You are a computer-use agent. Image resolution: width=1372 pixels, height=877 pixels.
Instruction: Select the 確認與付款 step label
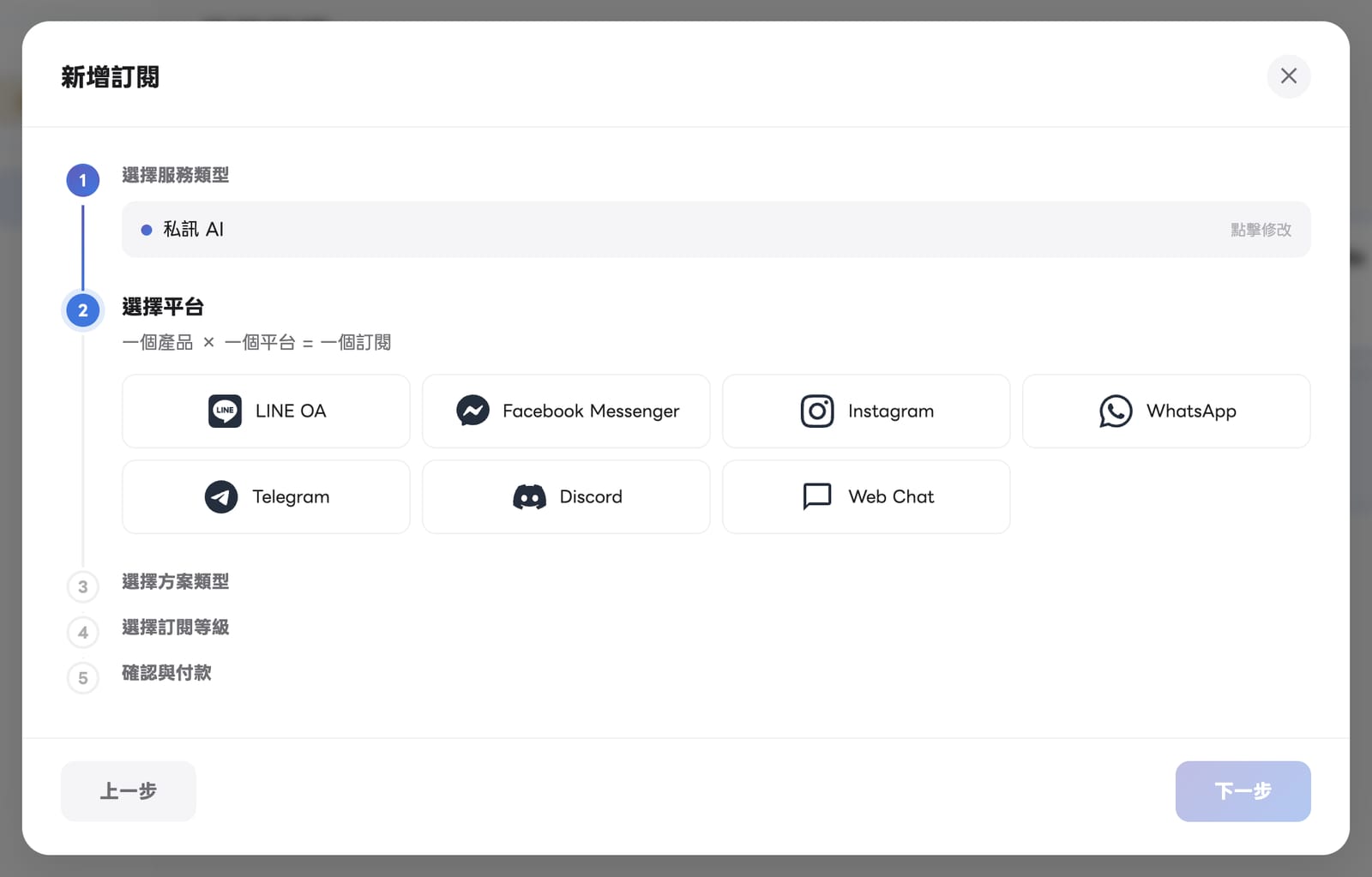click(x=166, y=672)
